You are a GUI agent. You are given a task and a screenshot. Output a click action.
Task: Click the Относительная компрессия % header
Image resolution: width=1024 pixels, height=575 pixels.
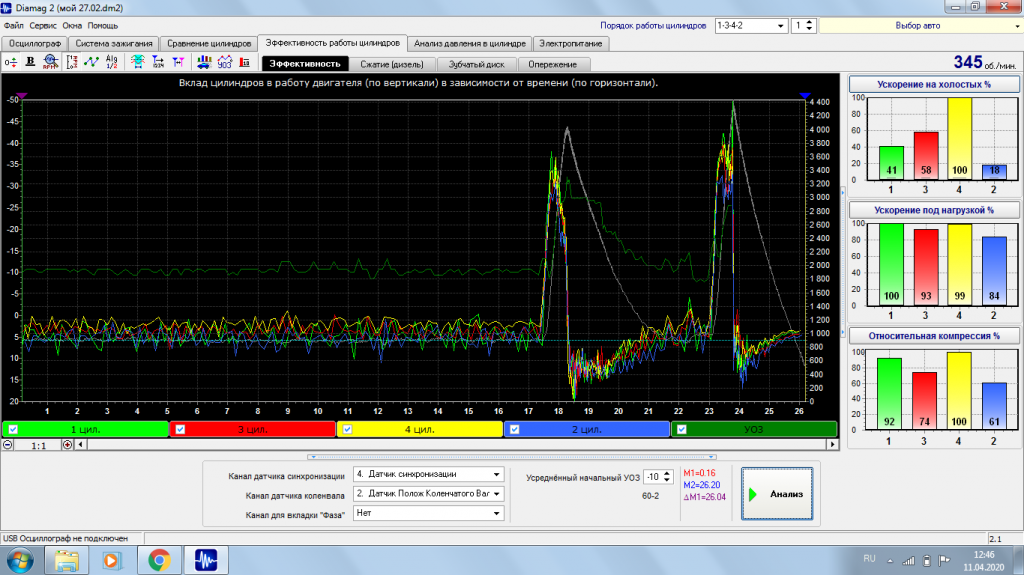[x=934, y=336]
